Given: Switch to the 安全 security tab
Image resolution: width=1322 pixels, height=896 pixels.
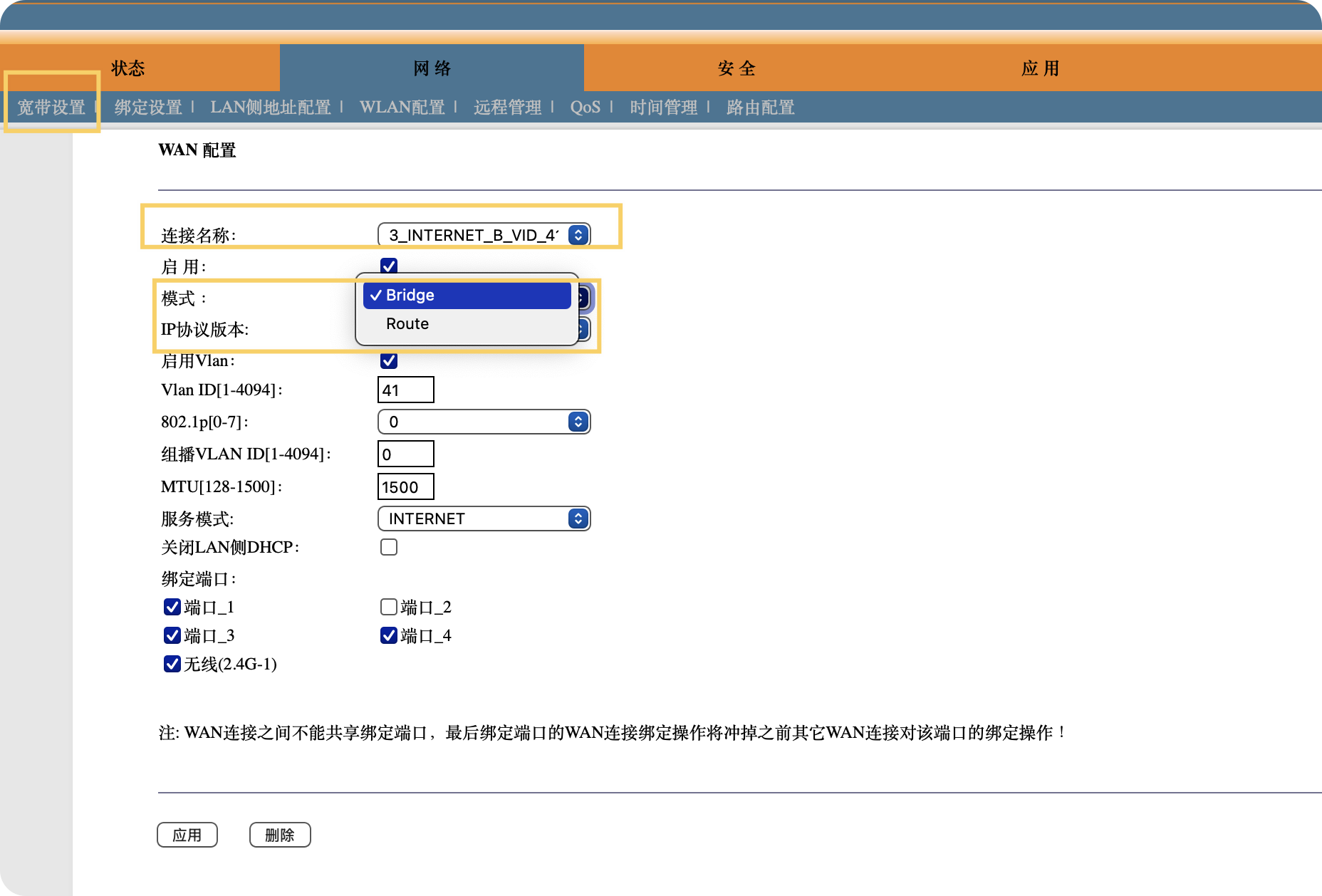Looking at the screenshot, I should pos(737,68).
